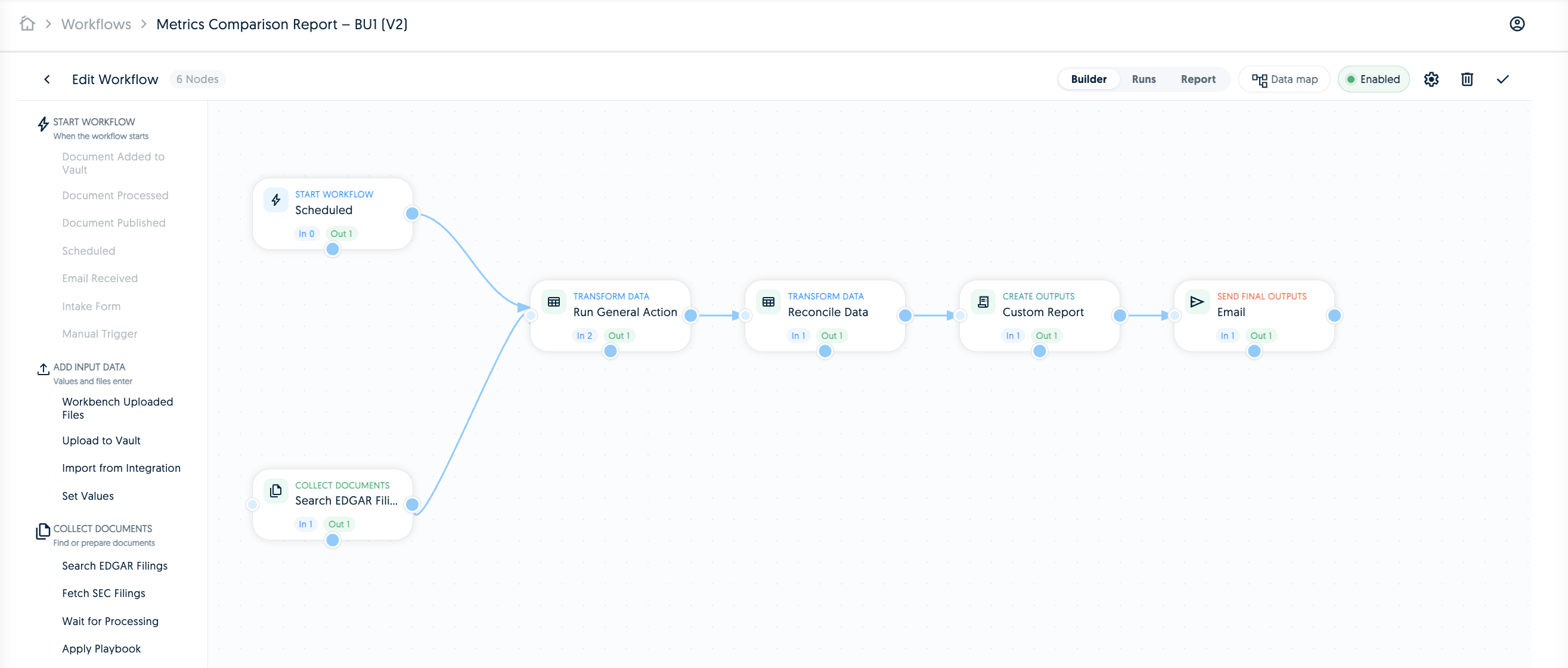
Task: Click right output port of Email node
Action: click(1334, 316)
